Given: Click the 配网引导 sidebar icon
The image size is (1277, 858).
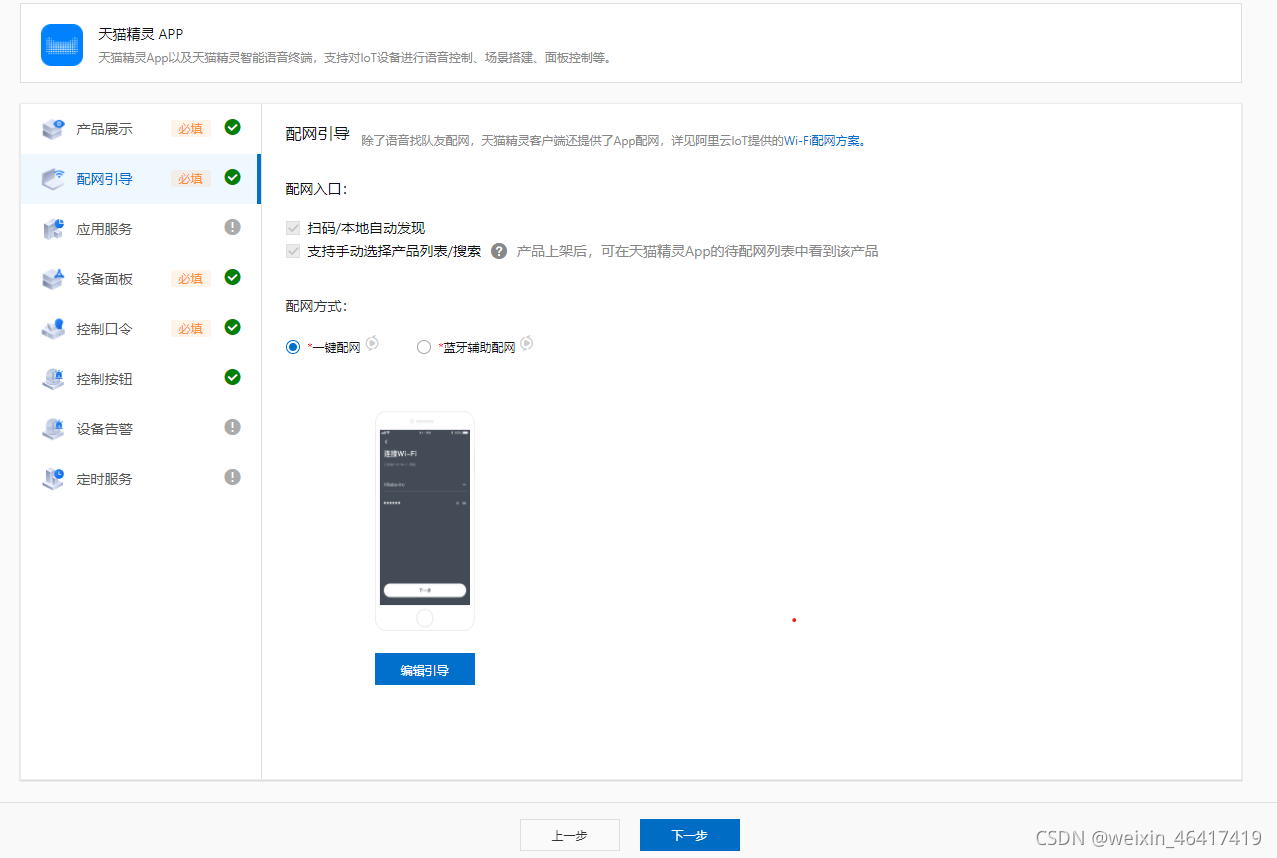Looking at the screenshot, I should click(53, 179).
